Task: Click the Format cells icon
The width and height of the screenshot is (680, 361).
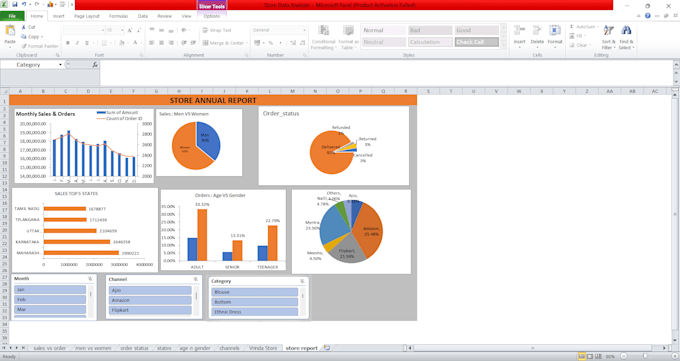Action: 555,30
